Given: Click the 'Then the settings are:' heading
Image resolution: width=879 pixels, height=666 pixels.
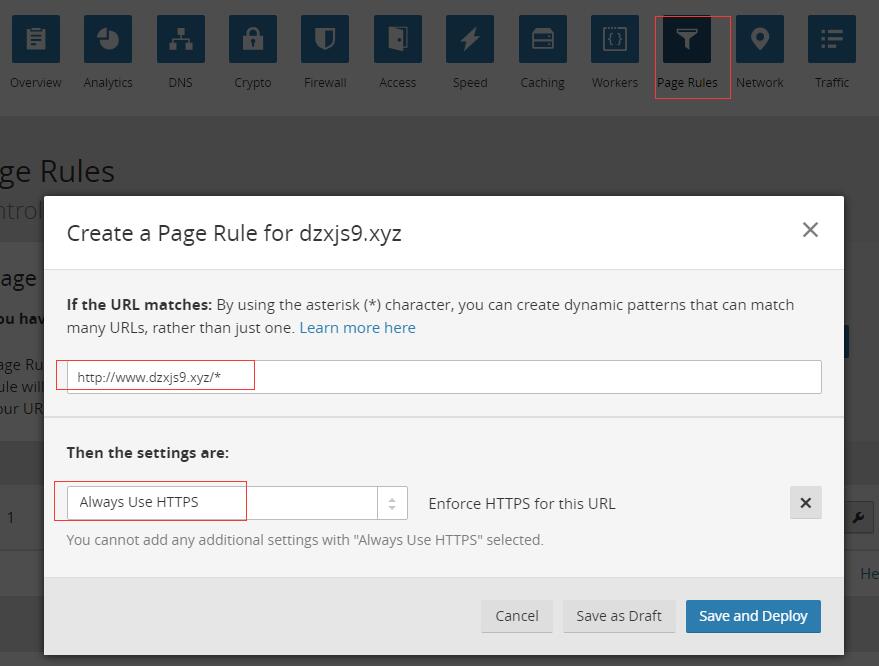Looking at the screenshot, I should point(148,453).
